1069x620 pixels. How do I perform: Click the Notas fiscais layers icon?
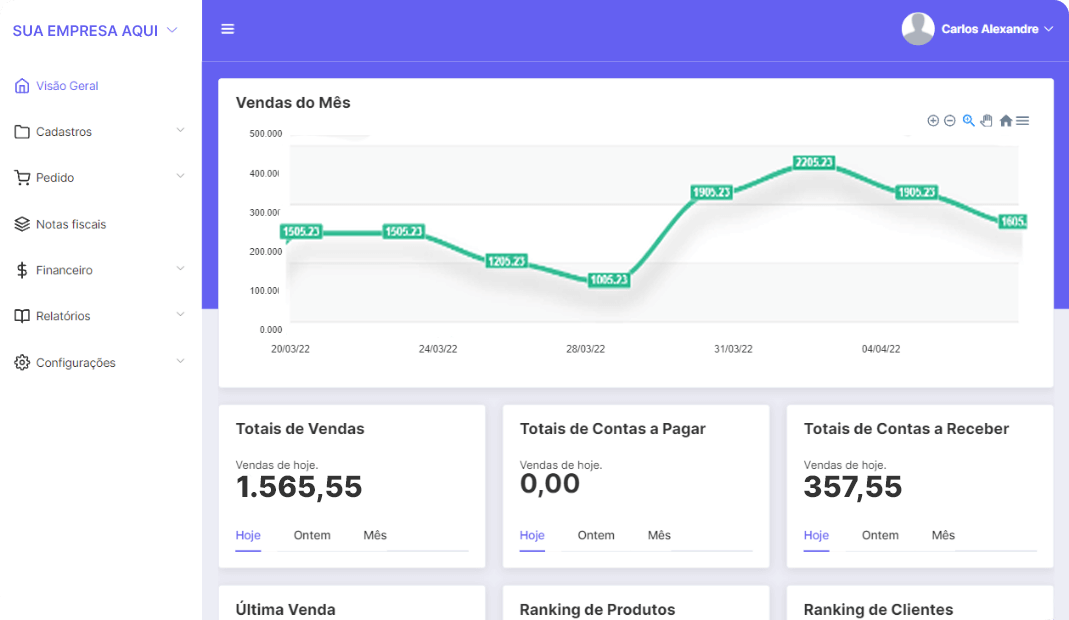click(x=21, y=223)
